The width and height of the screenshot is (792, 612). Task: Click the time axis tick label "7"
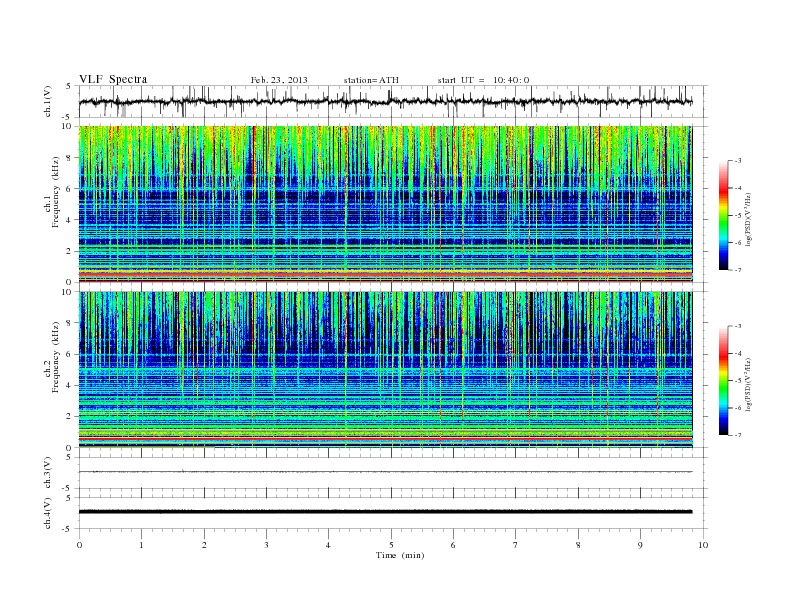point(515,545)
